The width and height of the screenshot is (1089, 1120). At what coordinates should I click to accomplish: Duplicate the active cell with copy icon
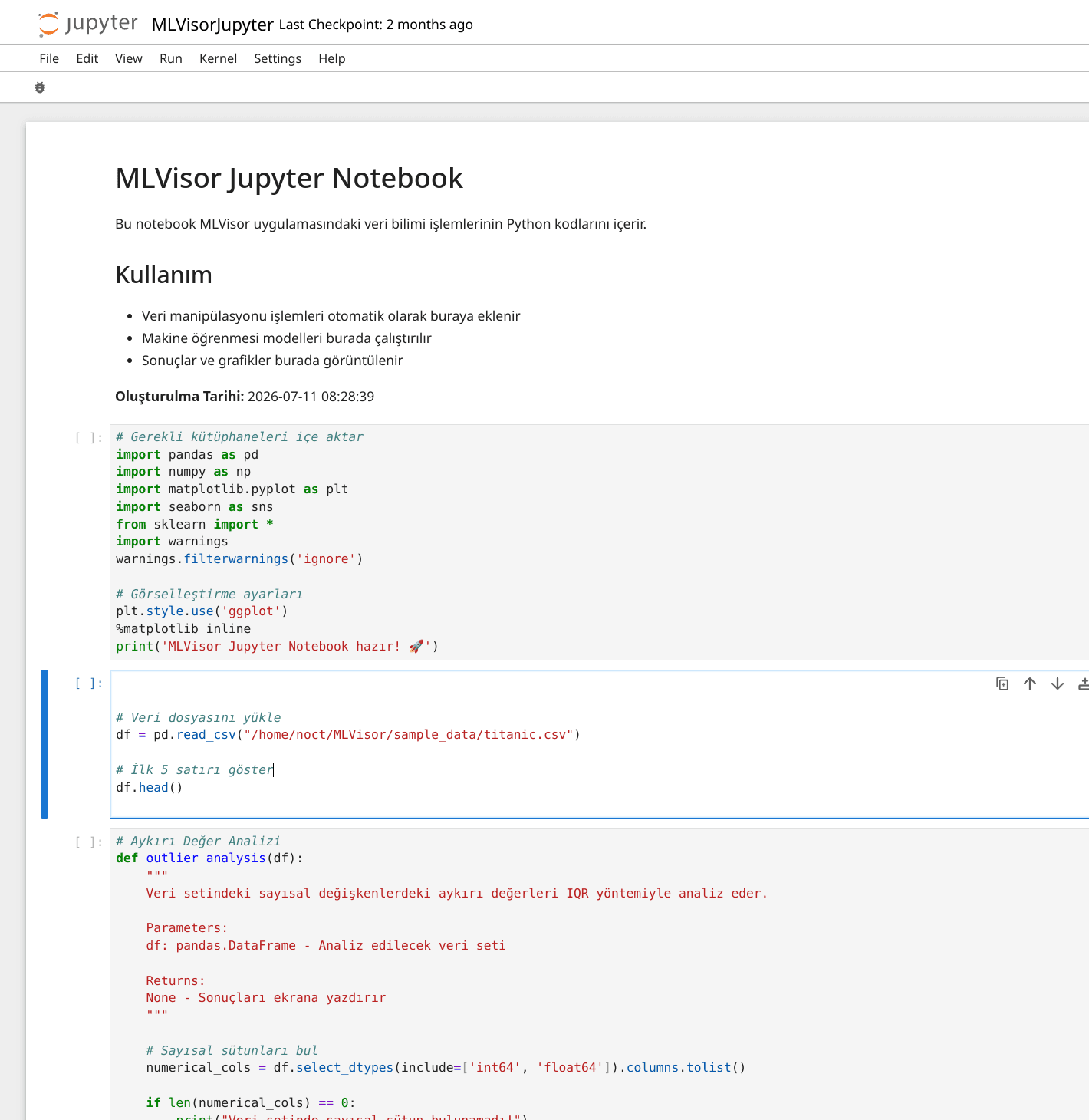1002,684
